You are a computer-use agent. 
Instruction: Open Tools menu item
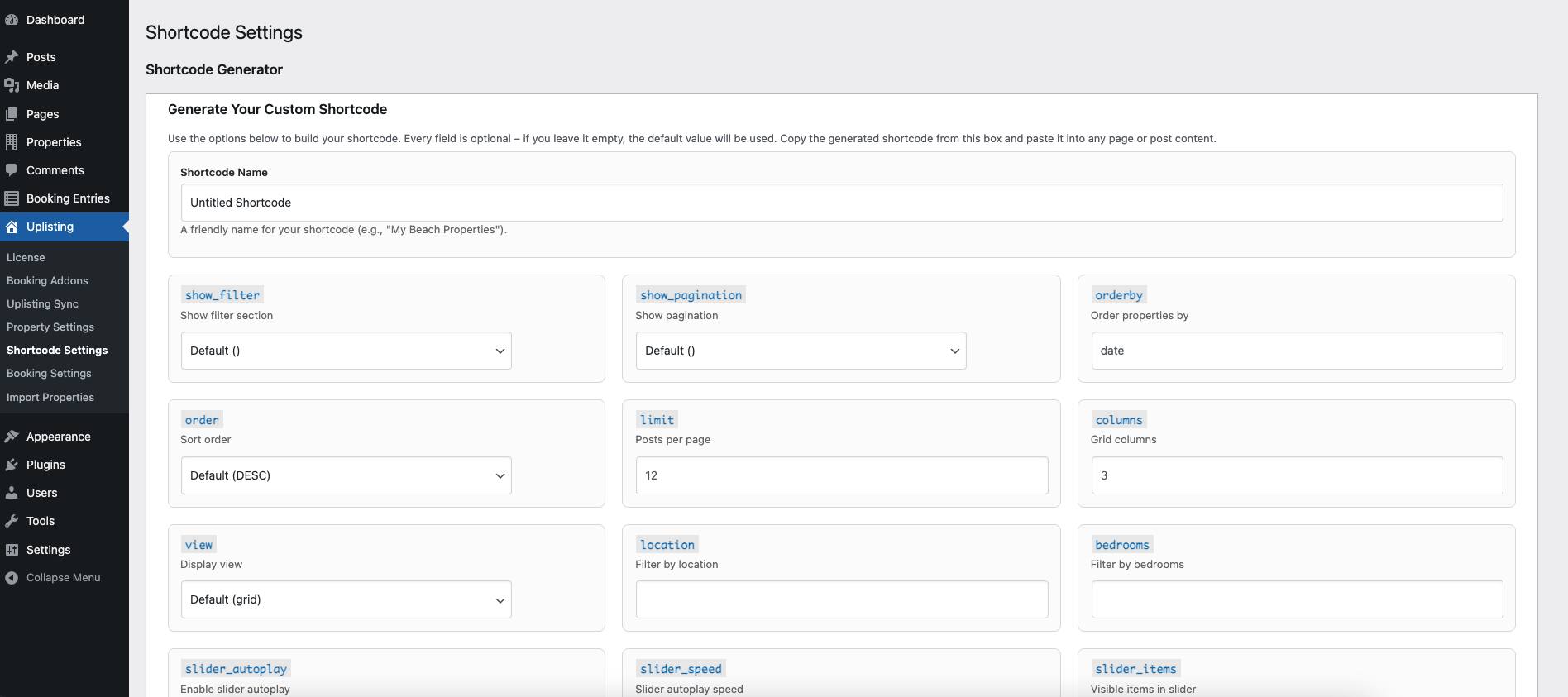coord(65,521)
